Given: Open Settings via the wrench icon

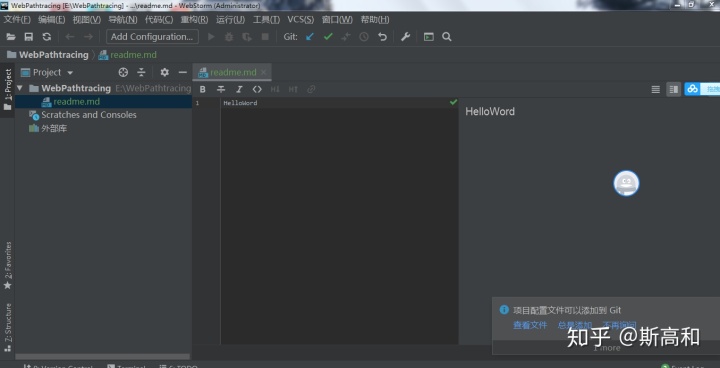Looking at the screenshot, I should (x=405, y=37).
